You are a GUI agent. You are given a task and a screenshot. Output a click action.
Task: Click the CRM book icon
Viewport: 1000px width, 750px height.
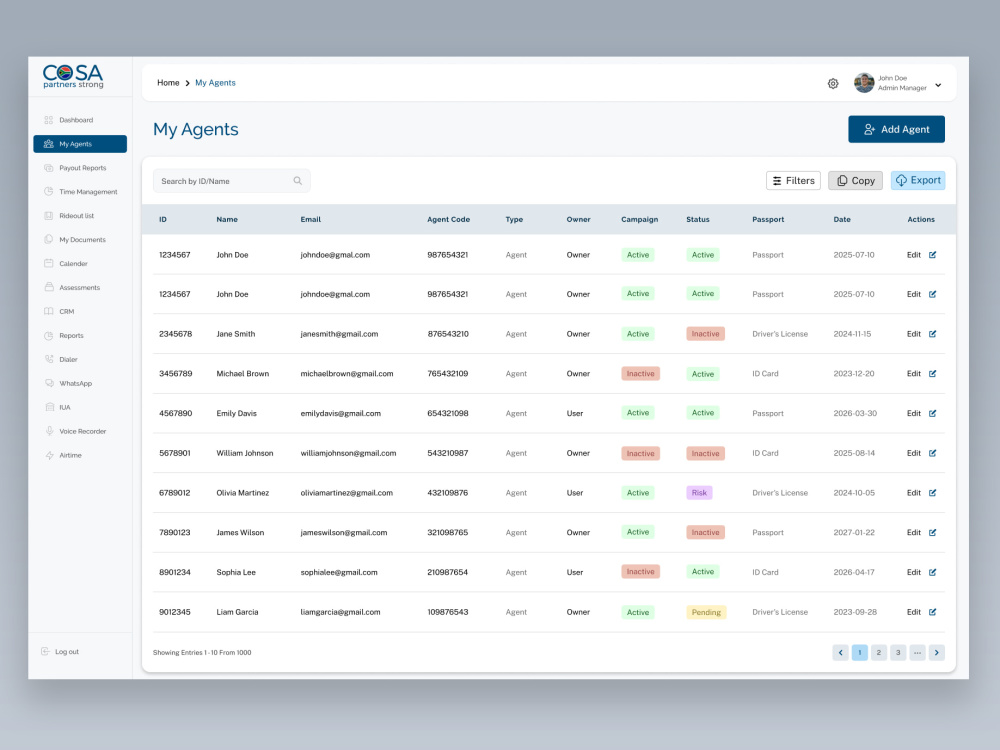click(48, 311)
